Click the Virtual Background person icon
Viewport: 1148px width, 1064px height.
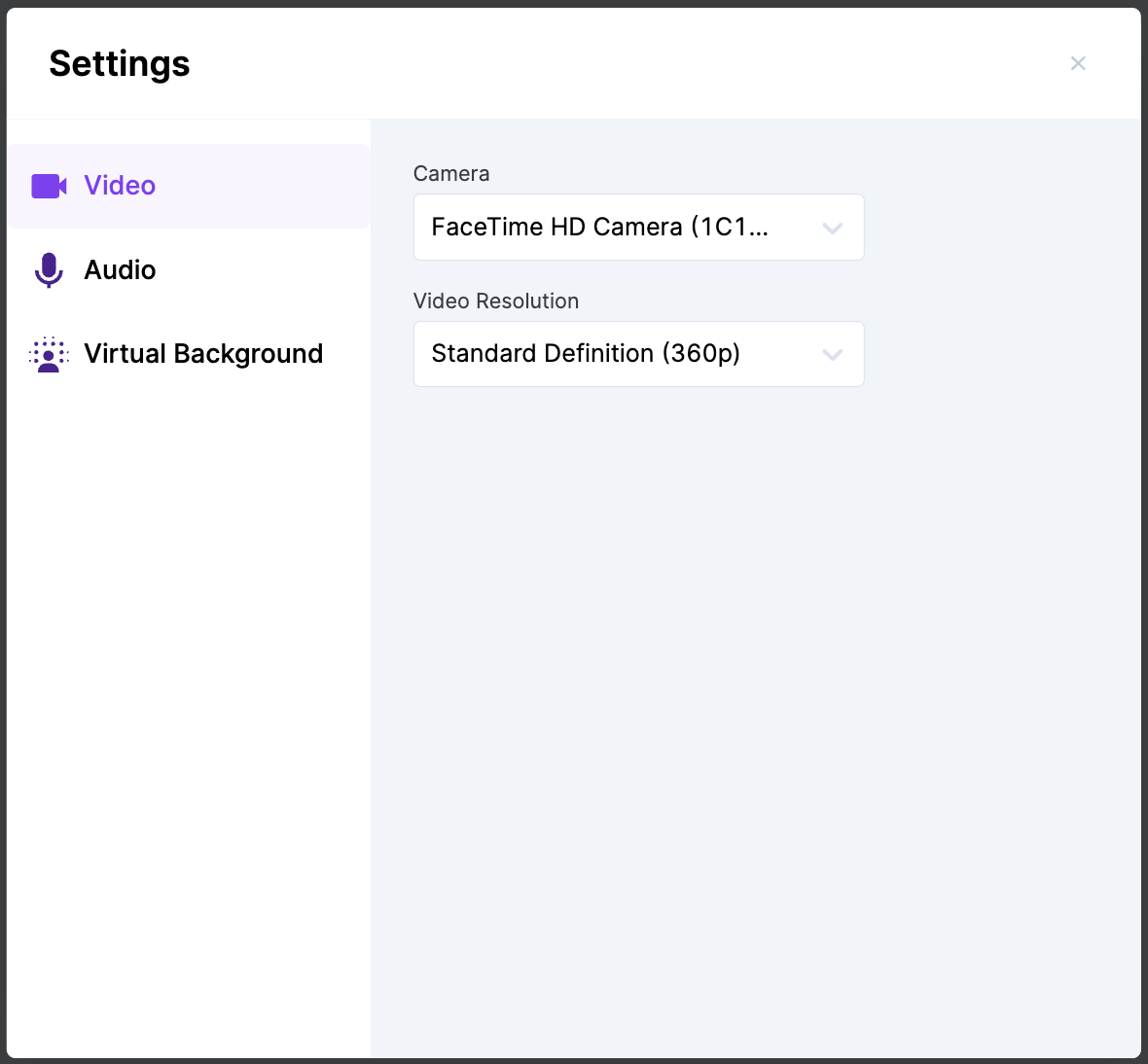point(49,355)
